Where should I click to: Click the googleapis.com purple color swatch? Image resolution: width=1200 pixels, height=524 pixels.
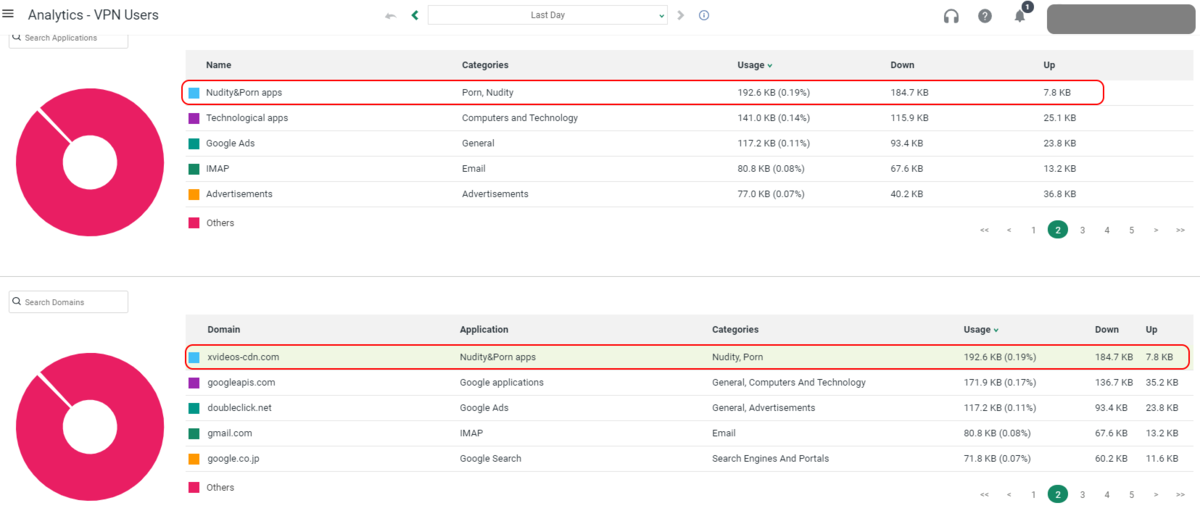pos(194,382)
